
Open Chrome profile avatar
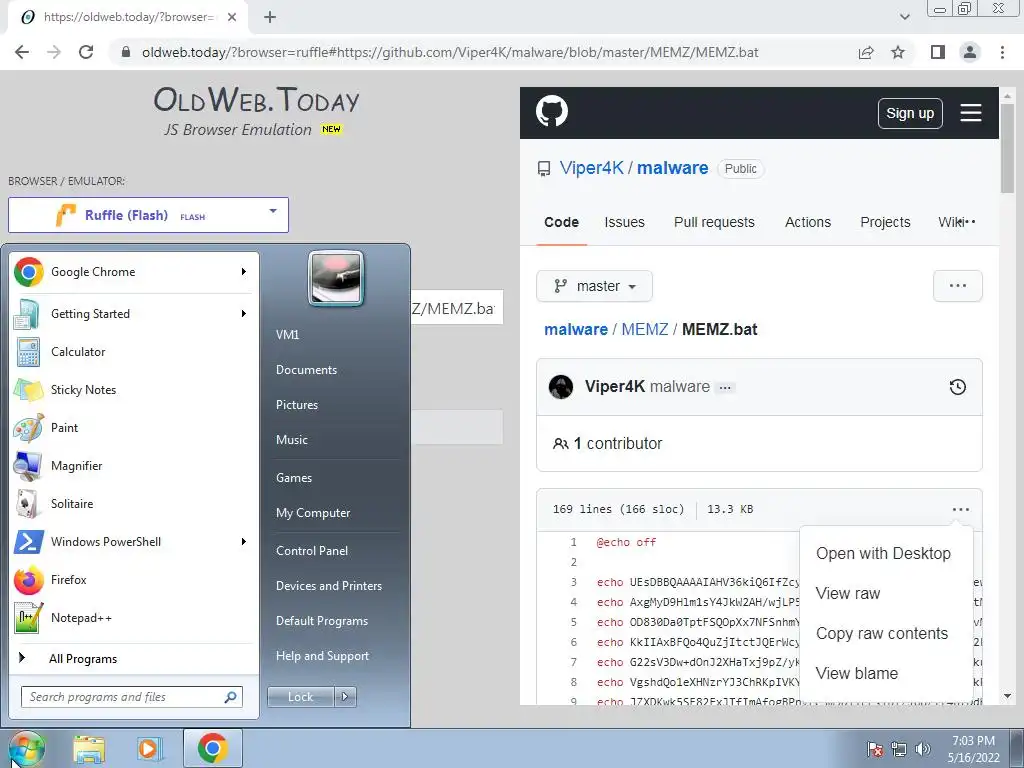point(970,52)
